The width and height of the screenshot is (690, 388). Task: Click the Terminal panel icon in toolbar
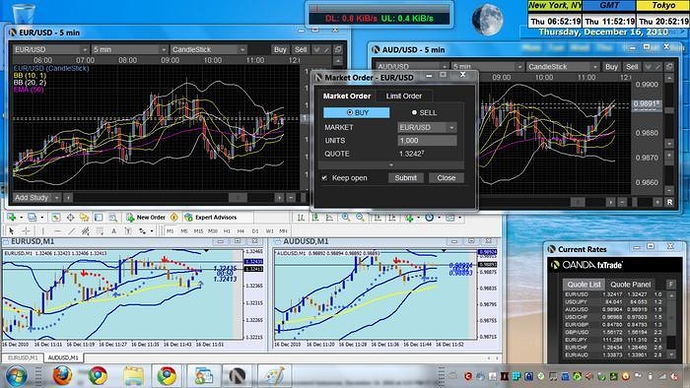pos(99,217)
